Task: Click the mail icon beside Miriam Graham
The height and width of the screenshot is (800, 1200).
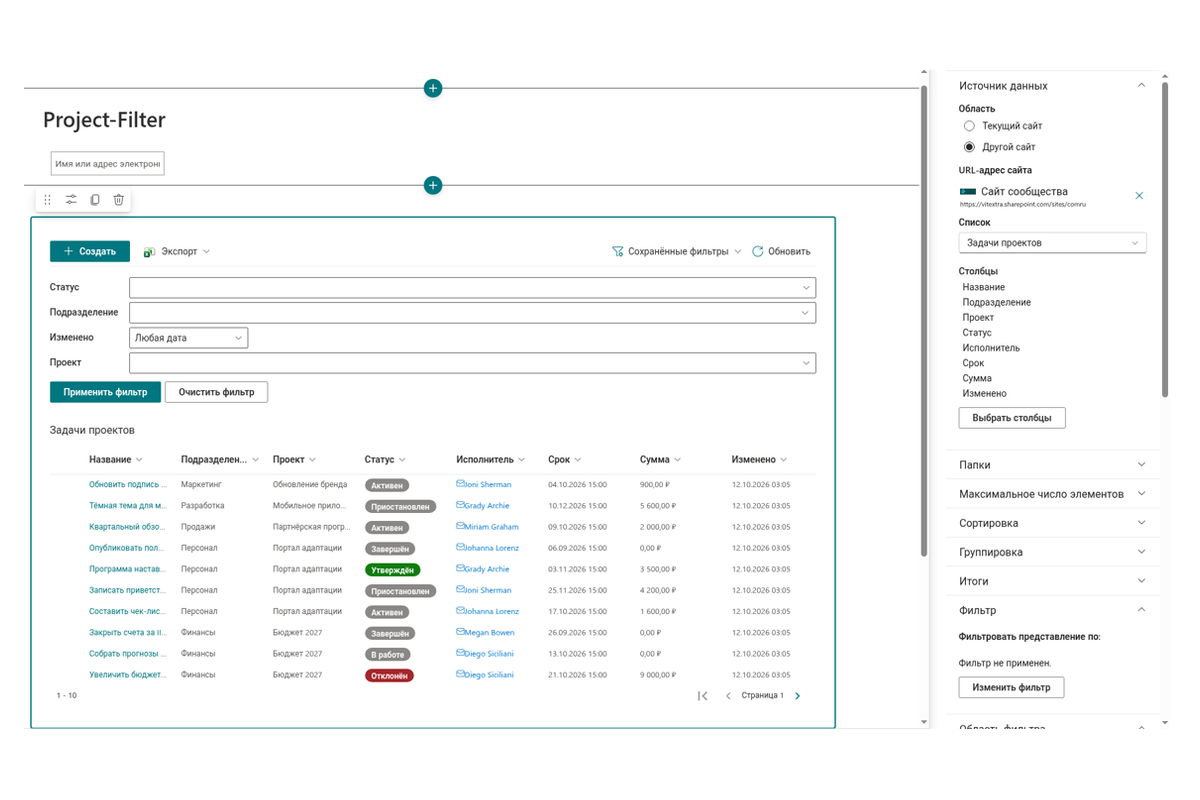Action: (x=460, y=527)
